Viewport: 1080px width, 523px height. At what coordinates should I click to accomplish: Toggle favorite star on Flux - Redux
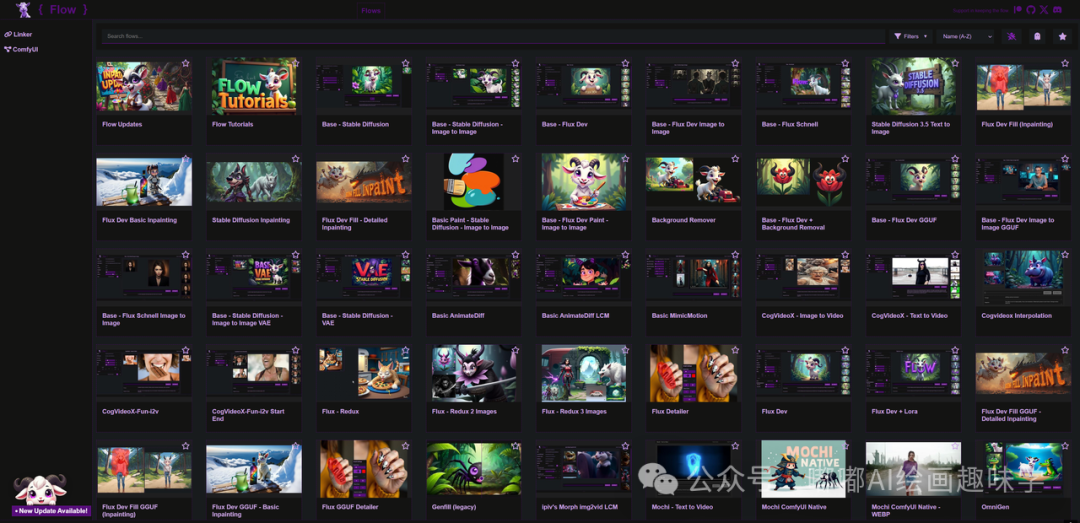[406, 350]
